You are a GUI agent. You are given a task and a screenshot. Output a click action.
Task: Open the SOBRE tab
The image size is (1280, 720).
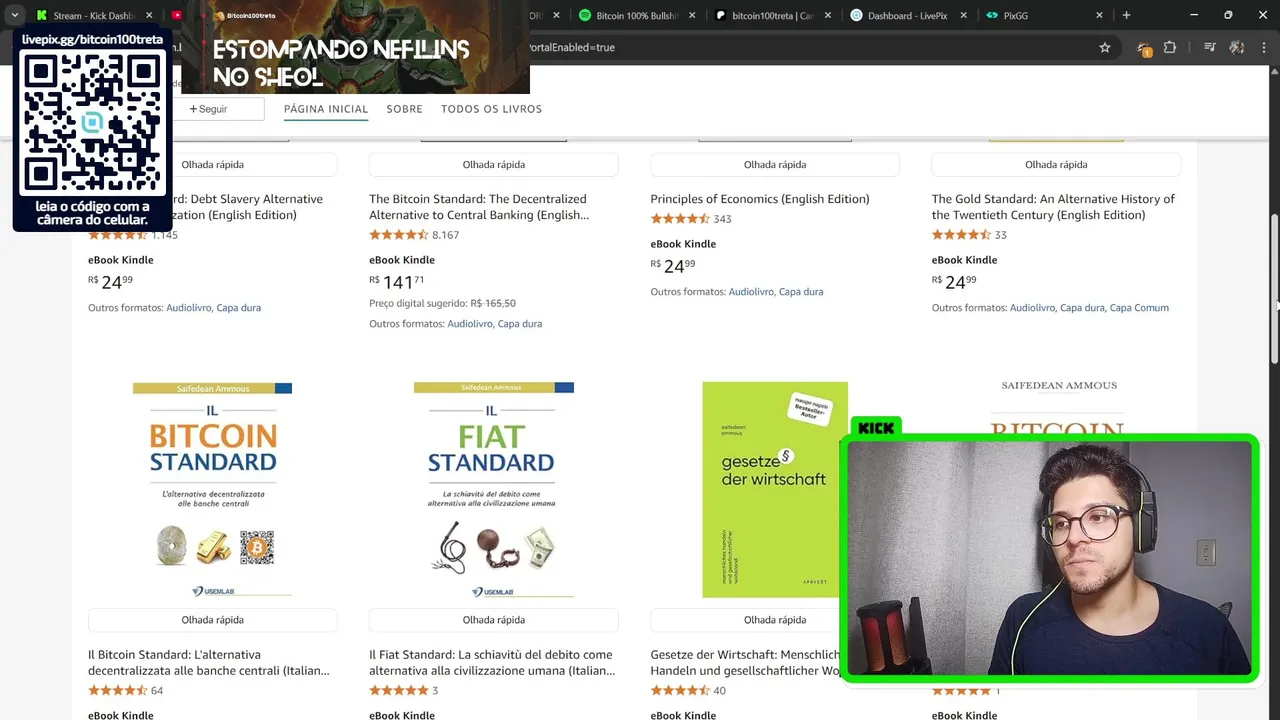tap(404, 109)
